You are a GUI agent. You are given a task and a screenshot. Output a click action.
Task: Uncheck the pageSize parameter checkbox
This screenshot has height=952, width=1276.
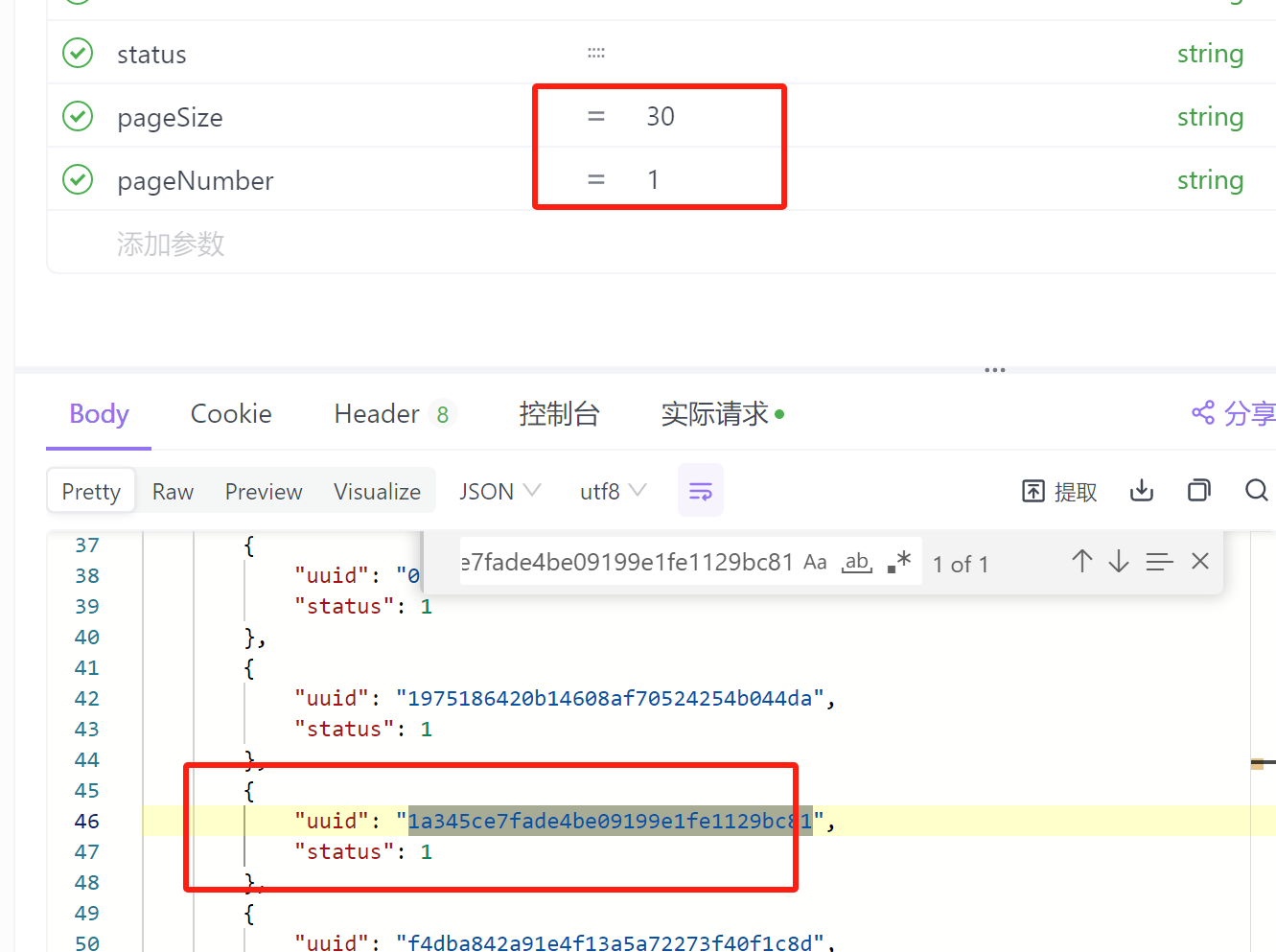(x=78, y=117)
